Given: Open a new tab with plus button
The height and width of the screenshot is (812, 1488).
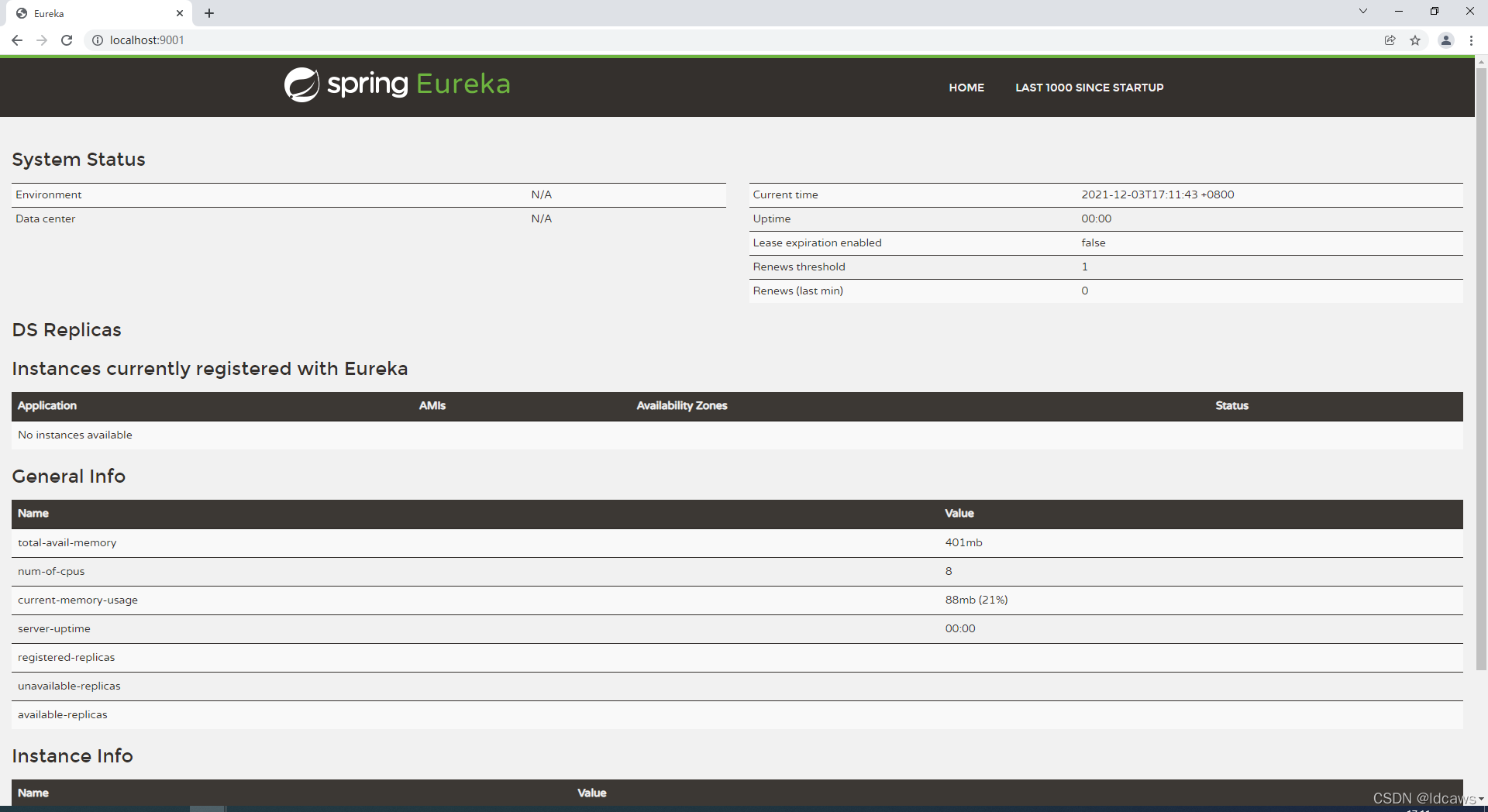Looking at the screenshot, I should pos(209,13).
